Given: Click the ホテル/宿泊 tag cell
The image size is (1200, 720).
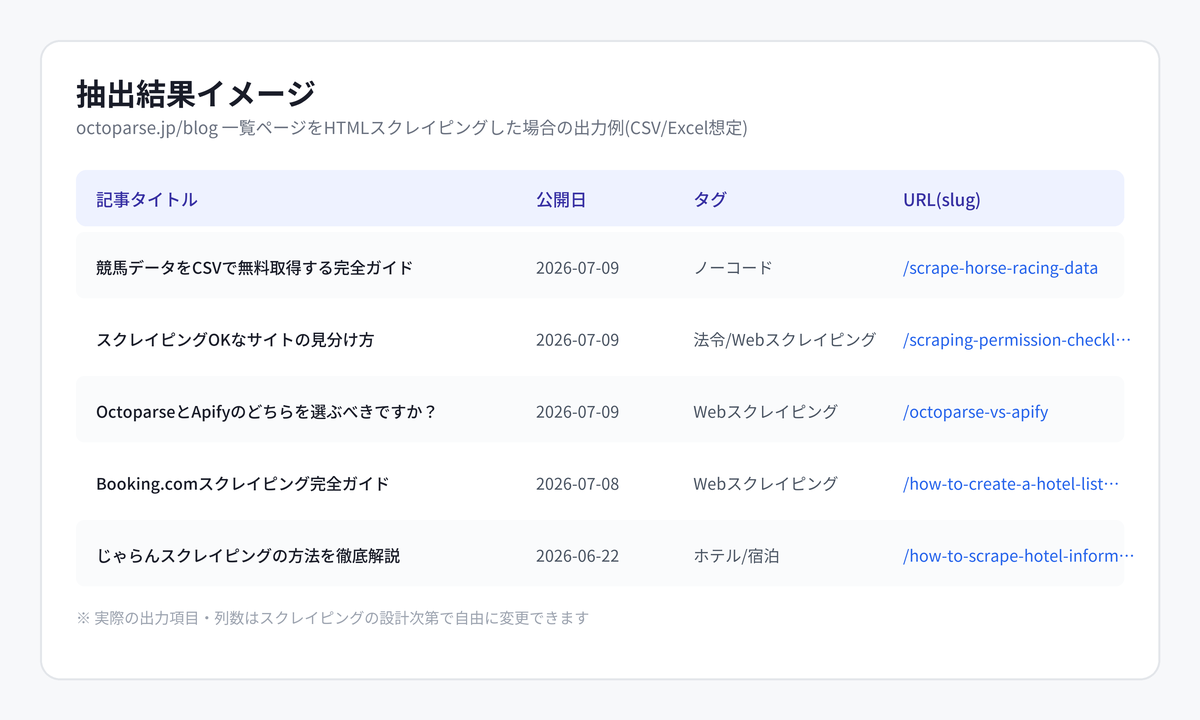Looking at the screenshot, I should click(736, 556).
